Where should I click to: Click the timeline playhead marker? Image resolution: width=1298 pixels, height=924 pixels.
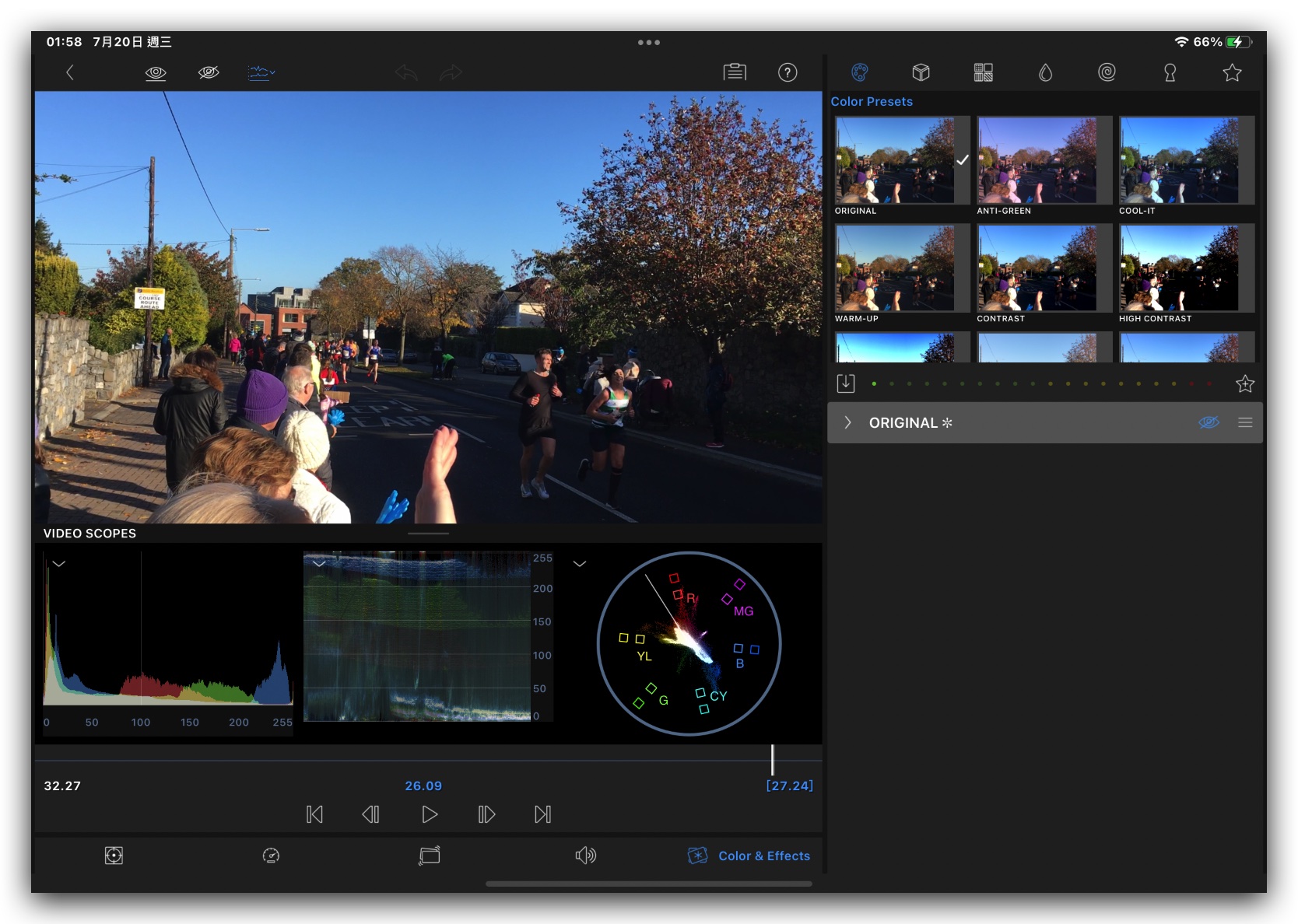click(x=773, y=760)
